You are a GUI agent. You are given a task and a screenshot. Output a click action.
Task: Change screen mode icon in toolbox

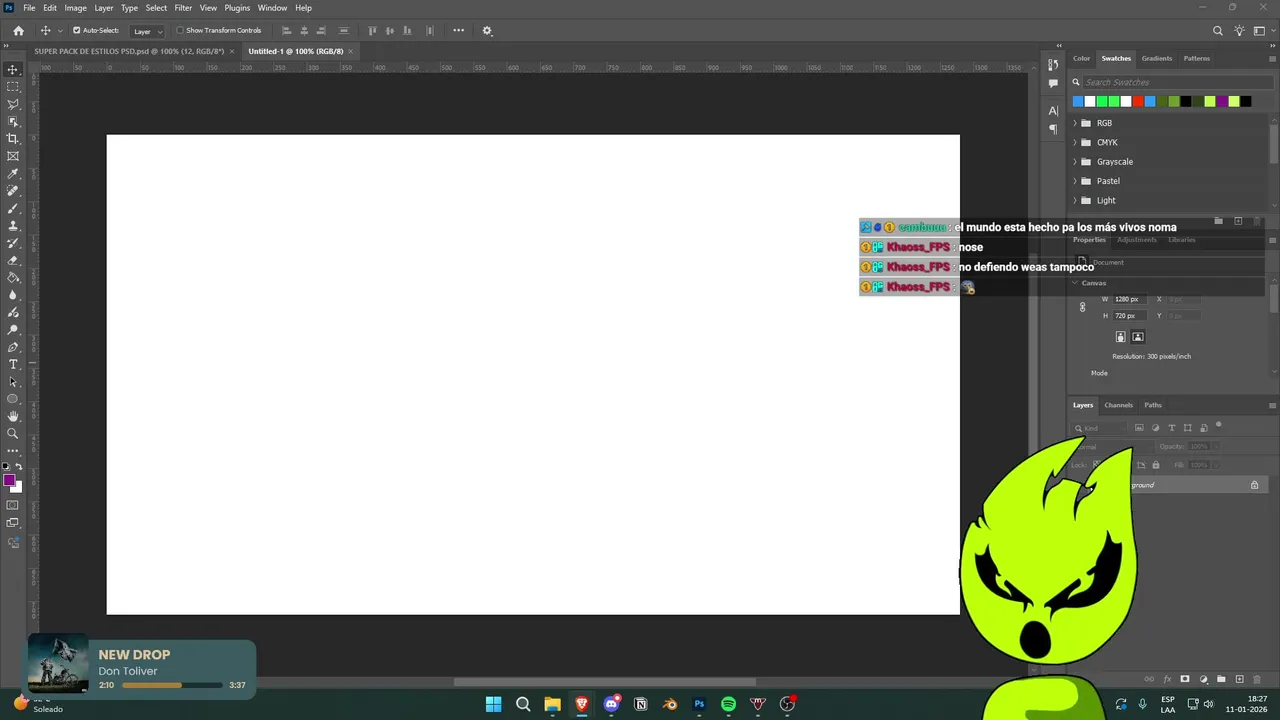pos(13,523)
